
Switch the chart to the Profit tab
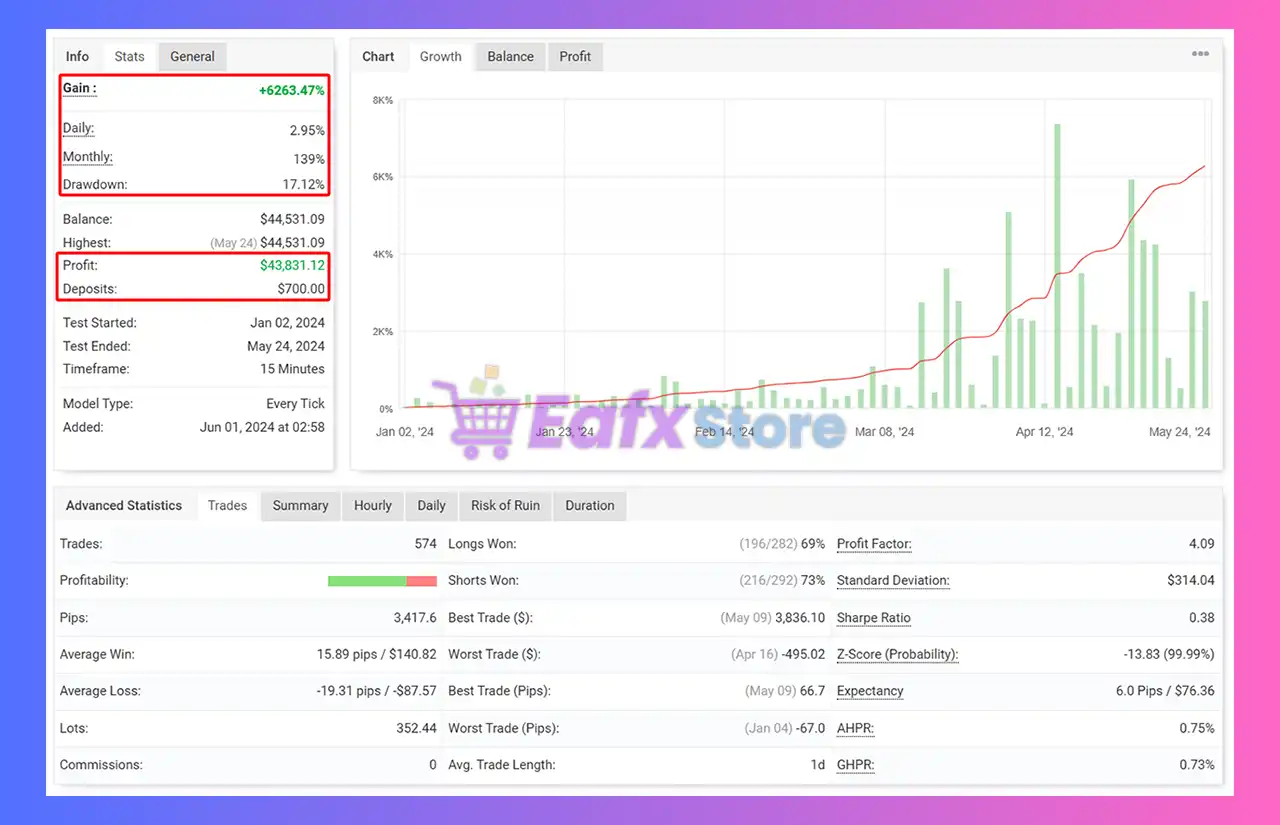pos(575,57)
